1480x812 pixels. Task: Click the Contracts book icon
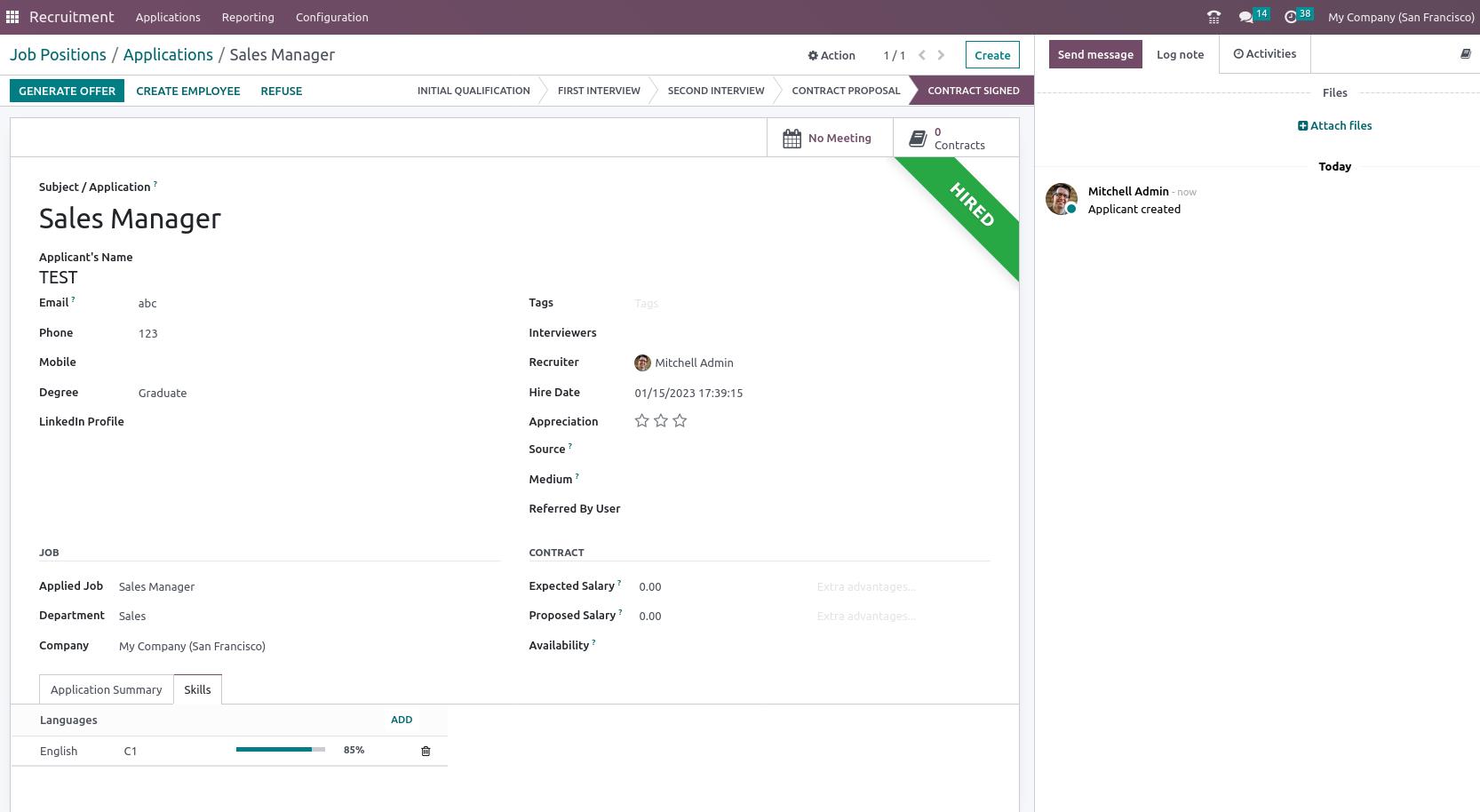[x=918, y=139]
